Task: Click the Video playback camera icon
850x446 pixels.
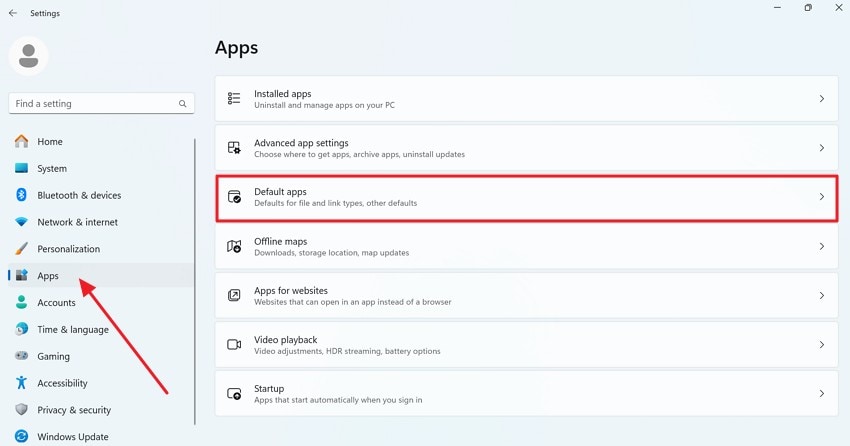Action: click(234, 345)
